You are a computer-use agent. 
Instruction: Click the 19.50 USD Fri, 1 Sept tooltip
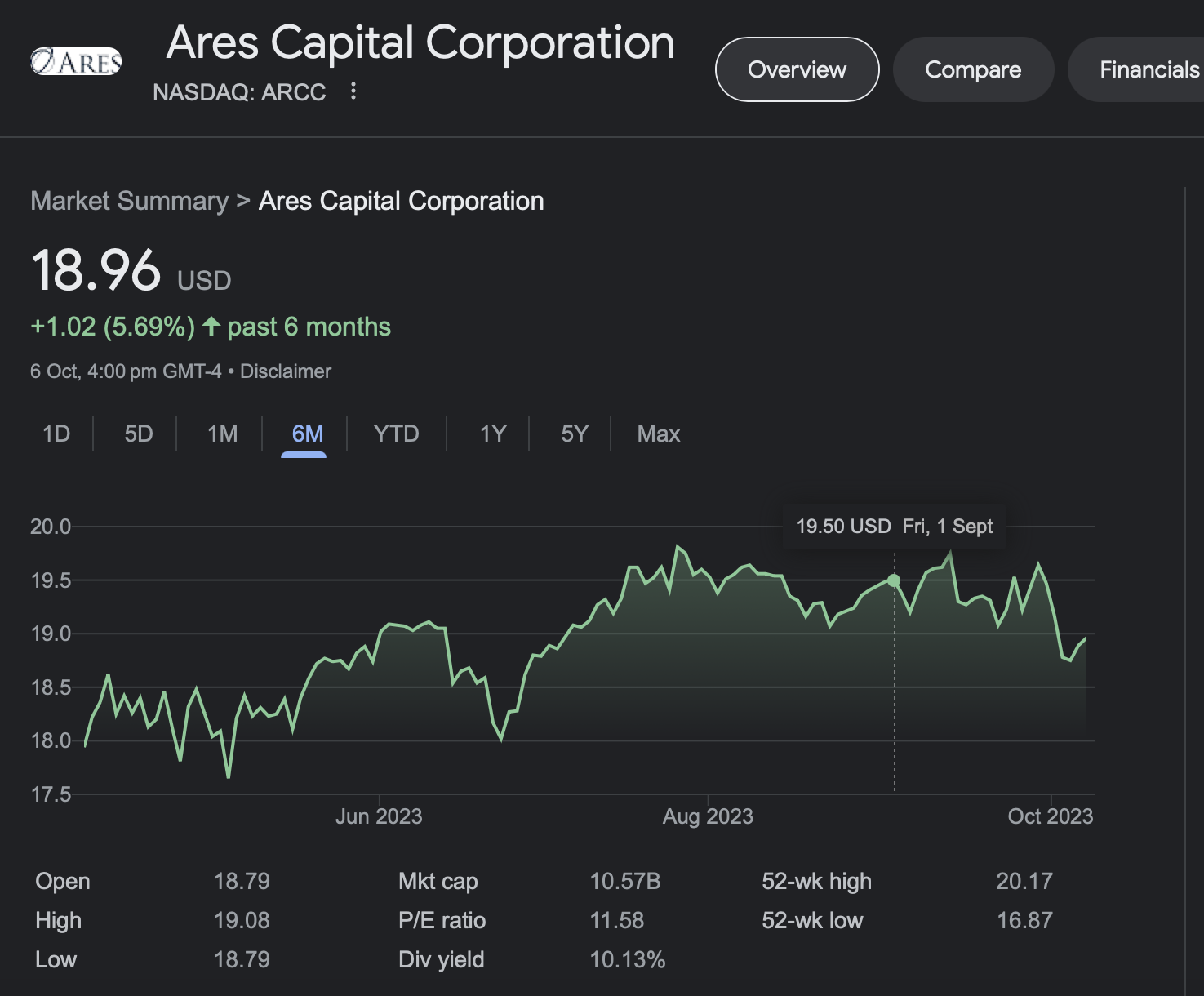pyautogui.click(x=894, y=527)
